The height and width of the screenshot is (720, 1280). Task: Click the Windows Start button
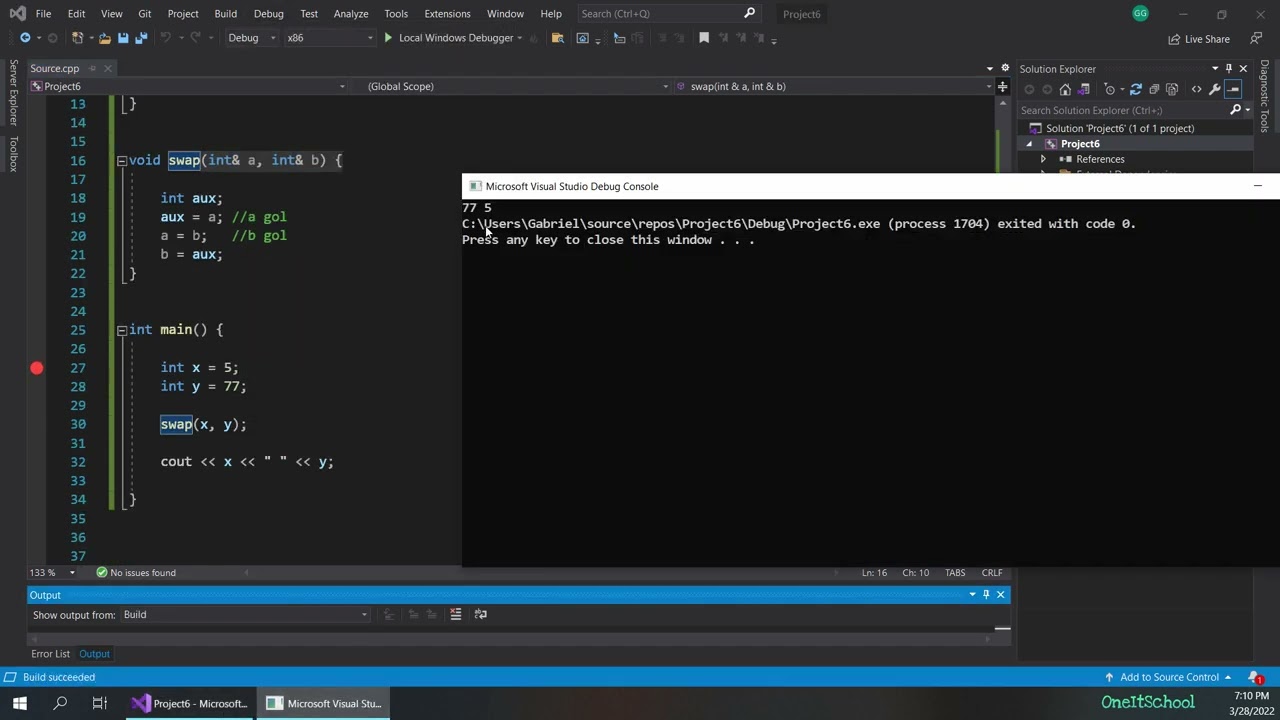pos(20,703)
